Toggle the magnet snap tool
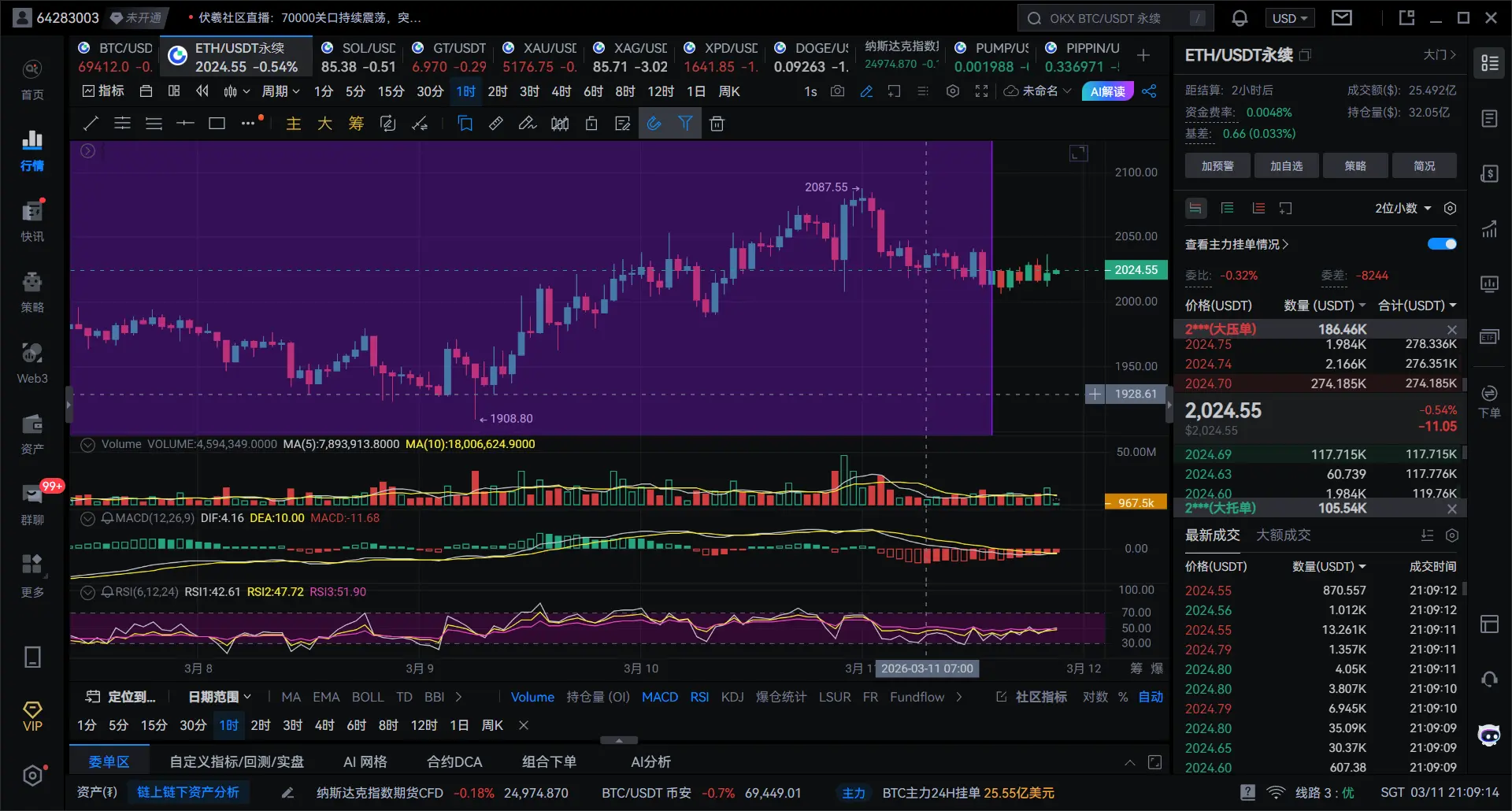This screenshot has height=811, width=1512. coord(654,124)
